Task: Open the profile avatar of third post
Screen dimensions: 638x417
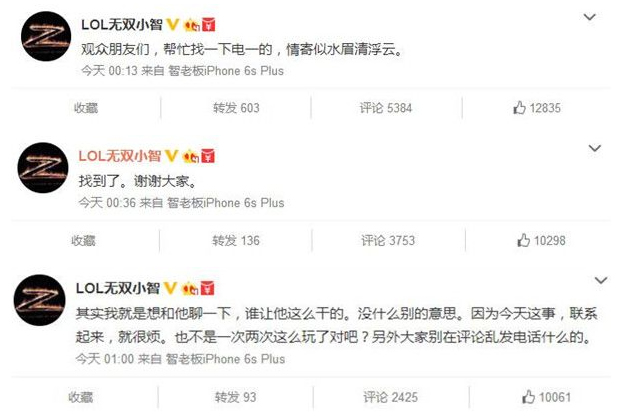Action: pos(39,300)
